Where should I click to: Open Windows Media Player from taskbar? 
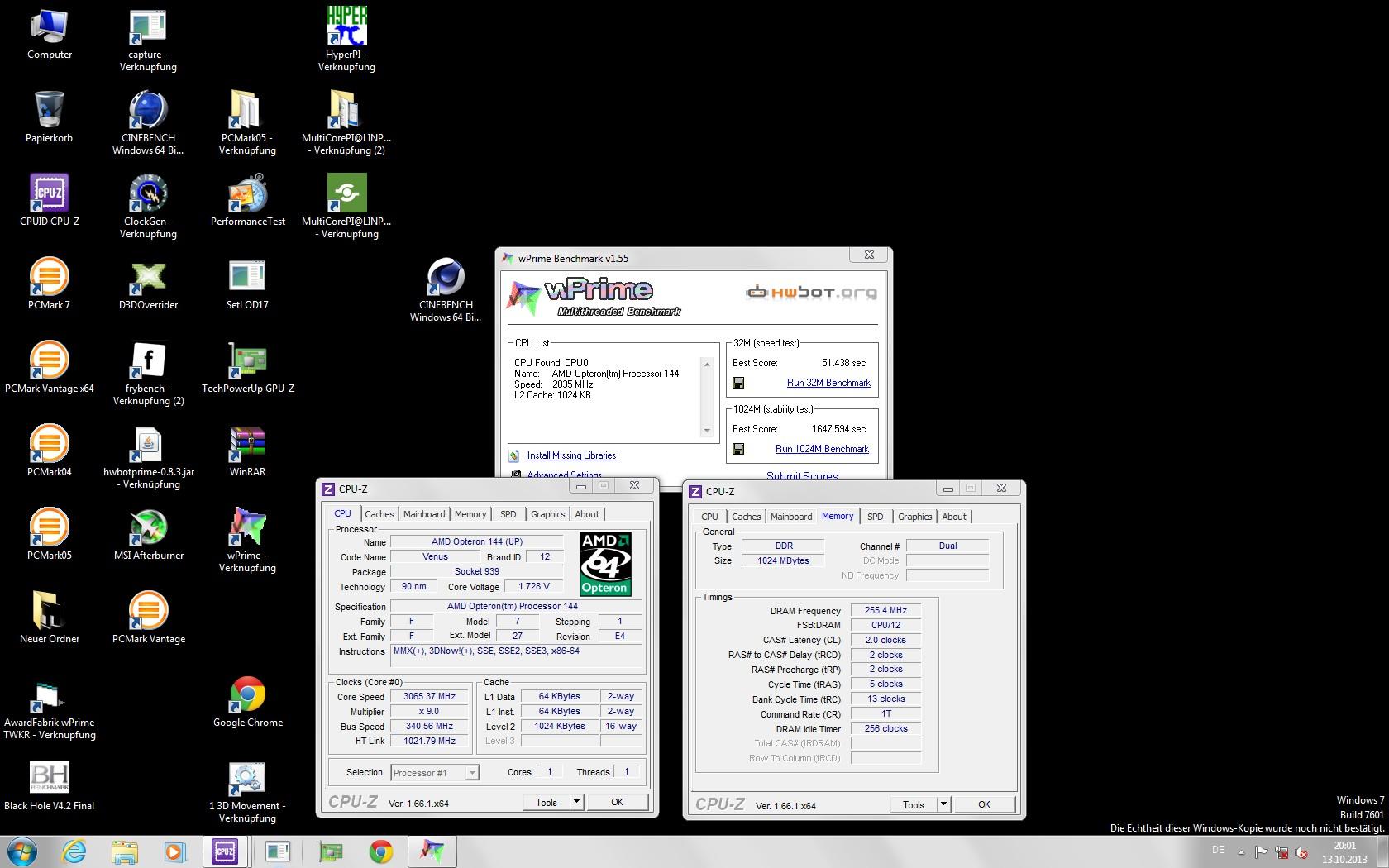click(174, 851)
